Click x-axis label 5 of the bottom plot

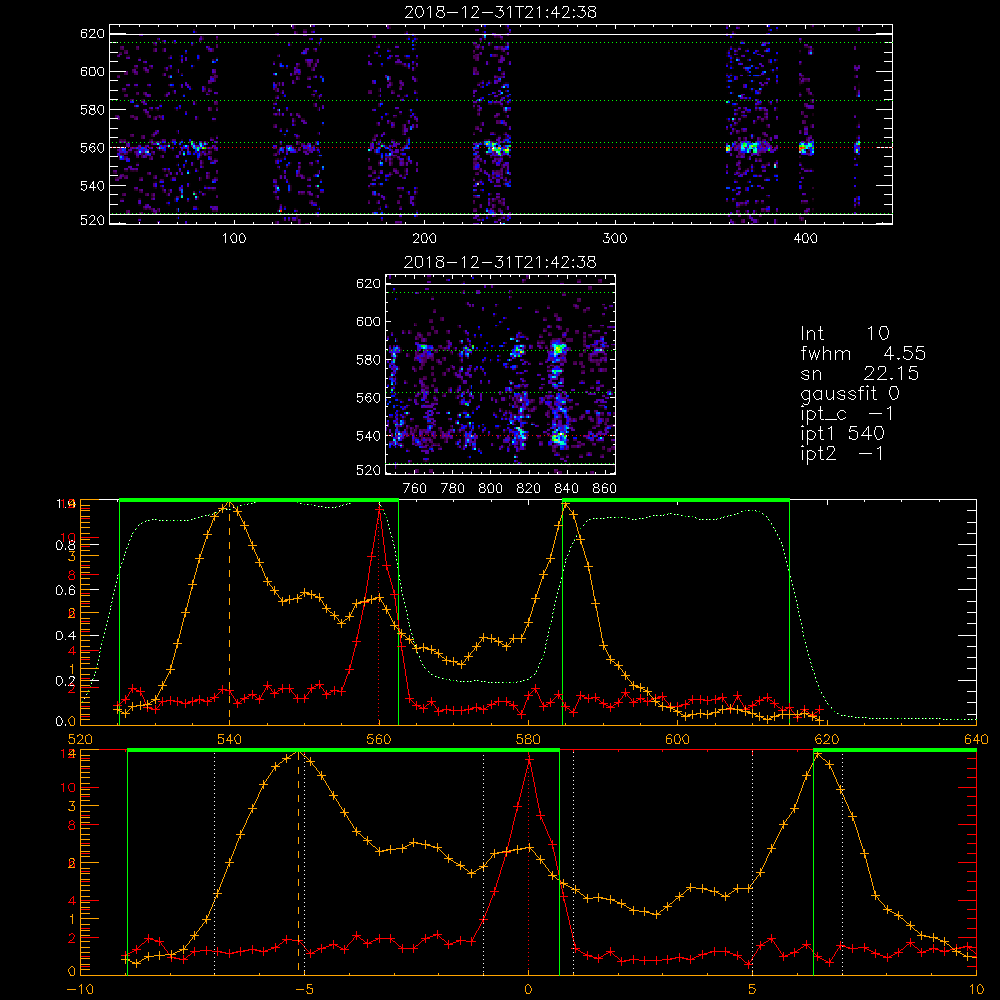coord(753,989)
